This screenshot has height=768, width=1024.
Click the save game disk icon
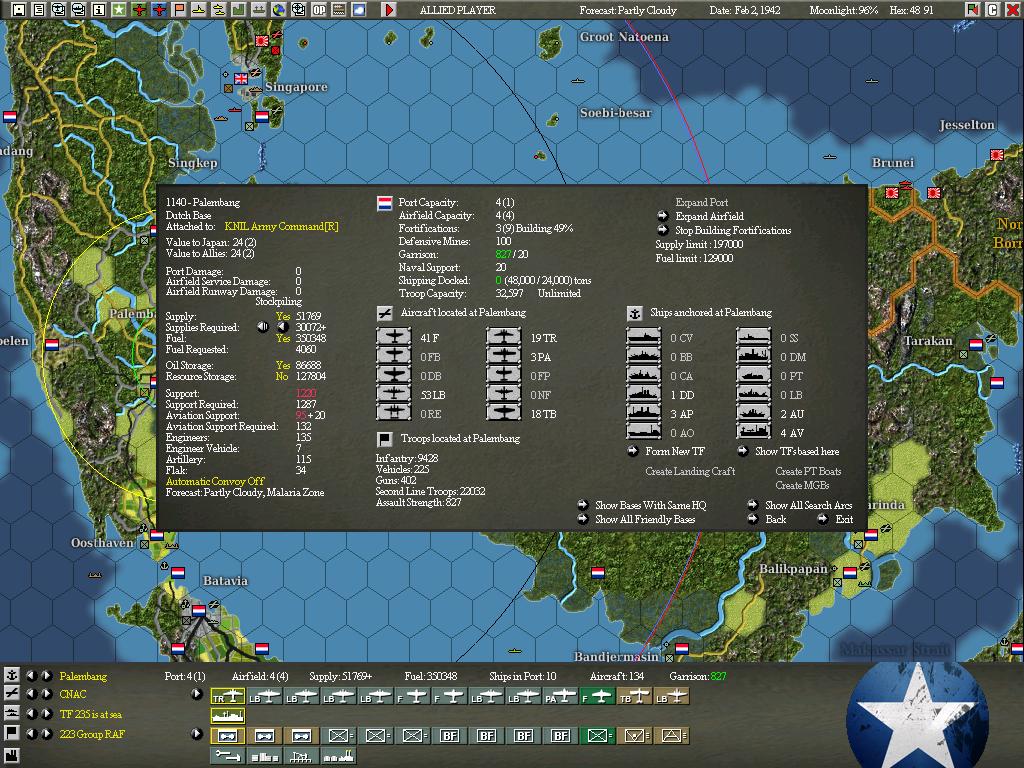coord(19,9)
